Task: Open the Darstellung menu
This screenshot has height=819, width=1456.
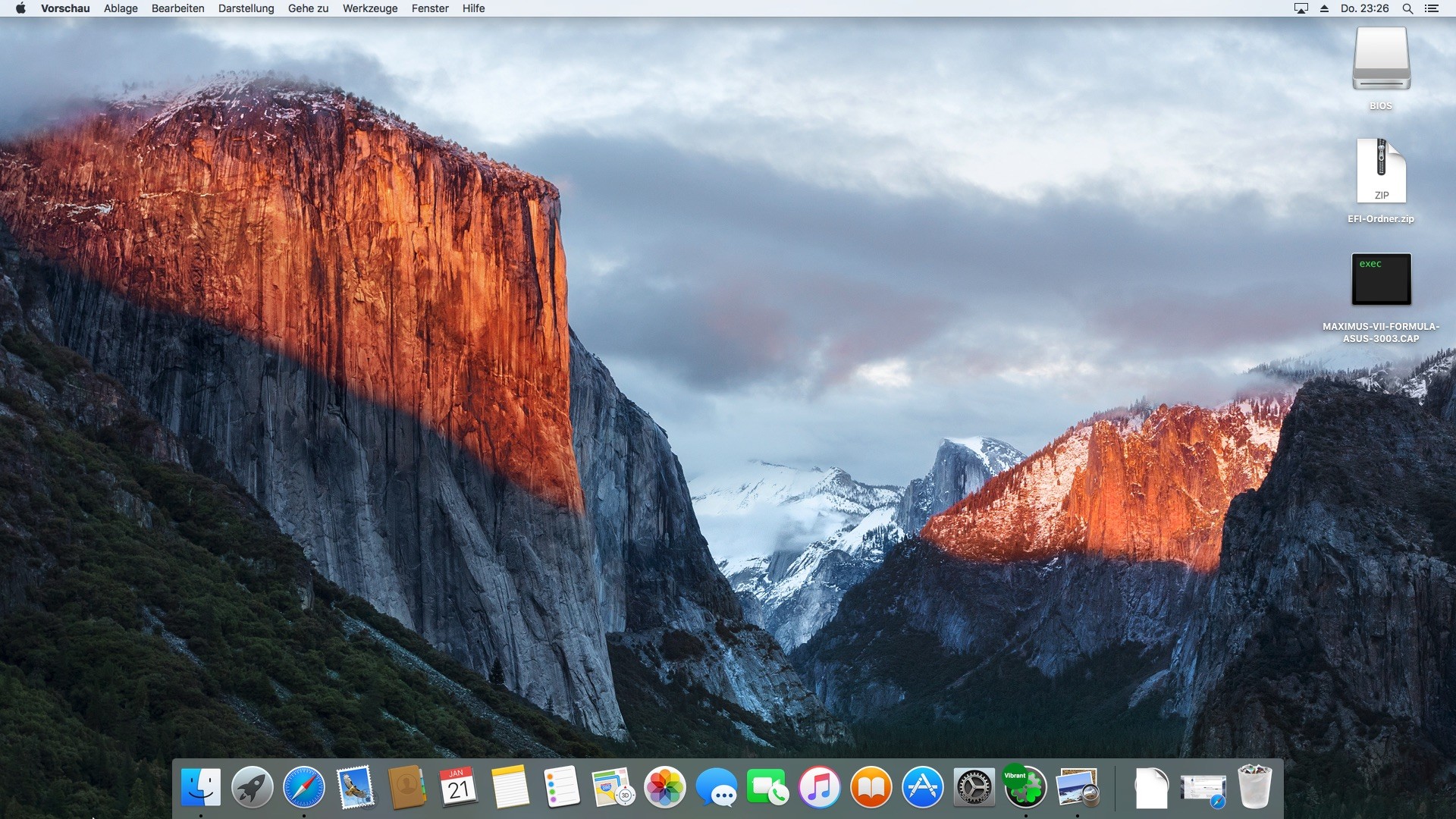Action: pyautogui.click(x=246, y=8)
